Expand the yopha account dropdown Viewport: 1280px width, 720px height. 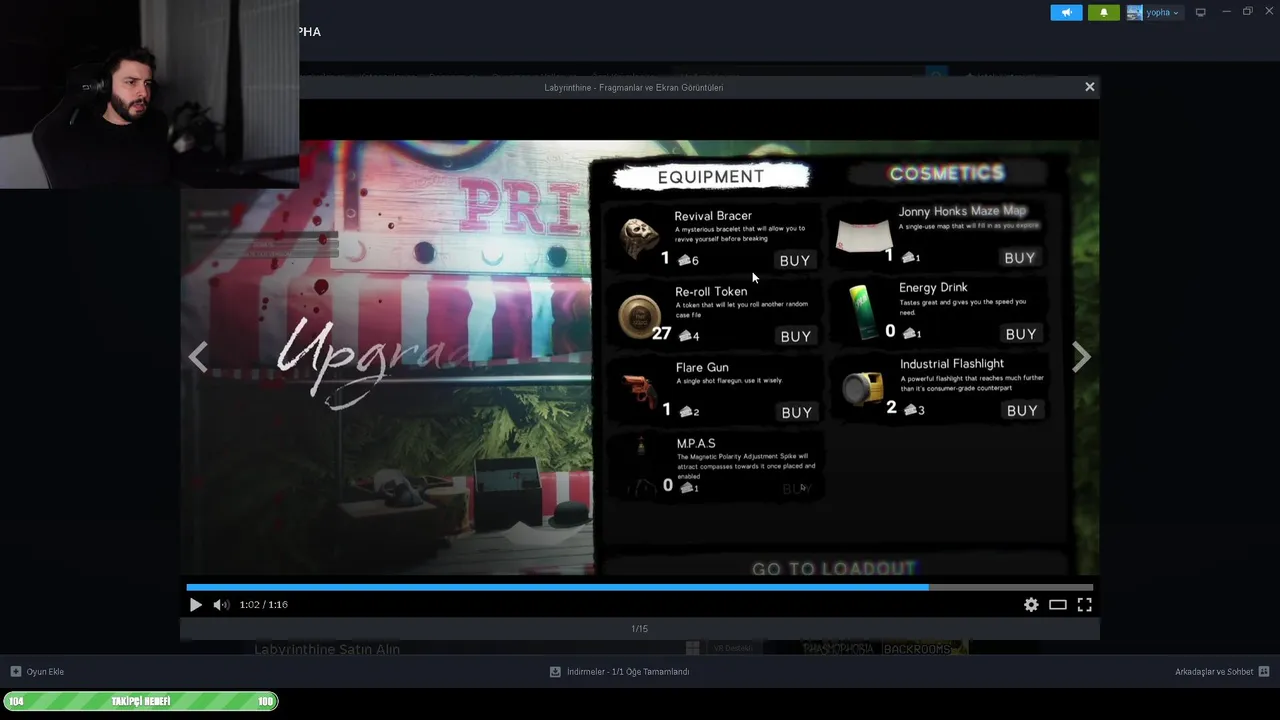pyautogui.click(x=1162, y=13)
